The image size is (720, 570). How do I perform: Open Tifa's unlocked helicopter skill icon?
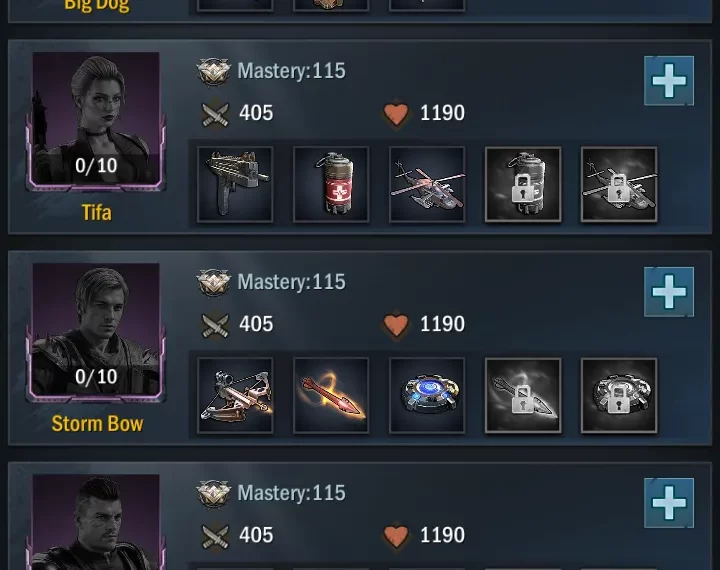(x=427, y=184)
